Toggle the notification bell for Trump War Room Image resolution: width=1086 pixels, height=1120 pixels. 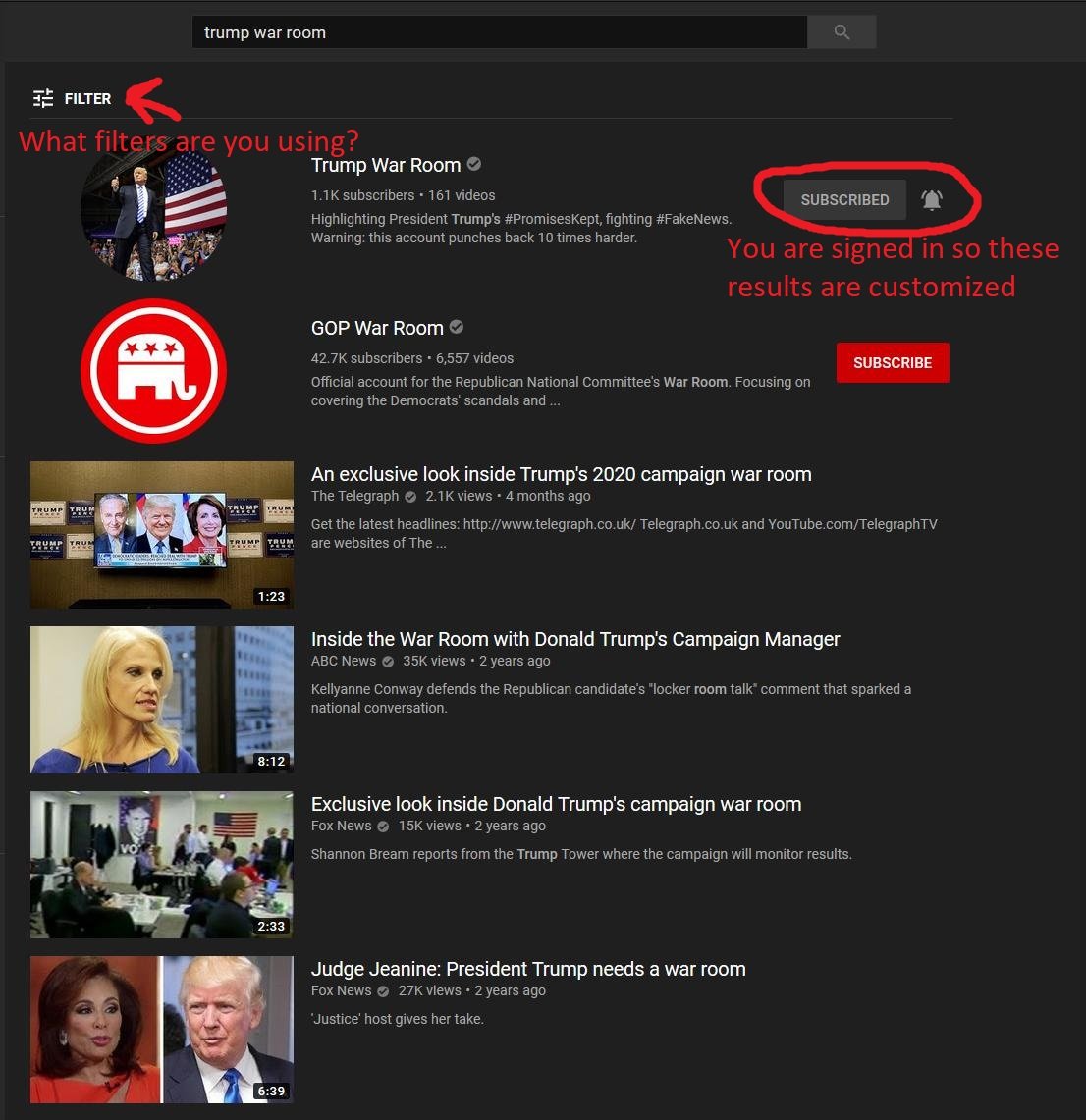coord(932,200)
